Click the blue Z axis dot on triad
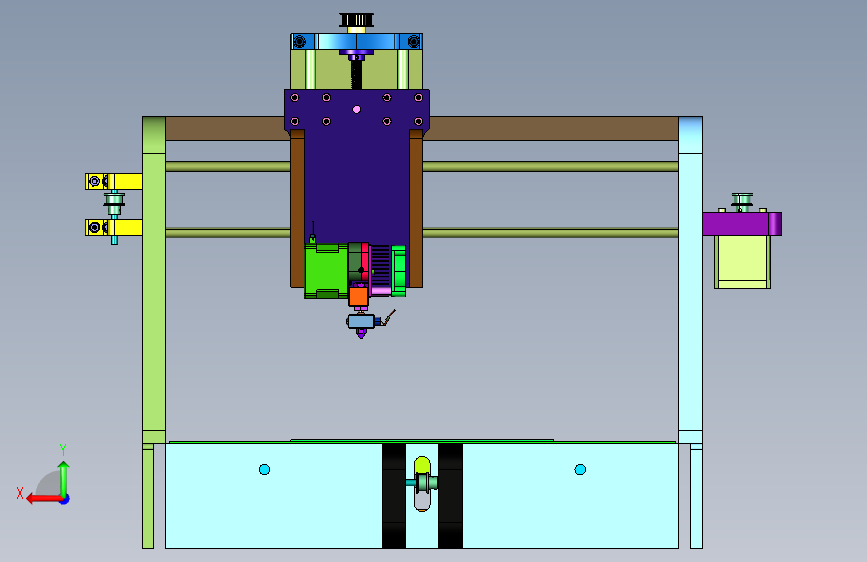867x562 pixels. tap(65, 499)
